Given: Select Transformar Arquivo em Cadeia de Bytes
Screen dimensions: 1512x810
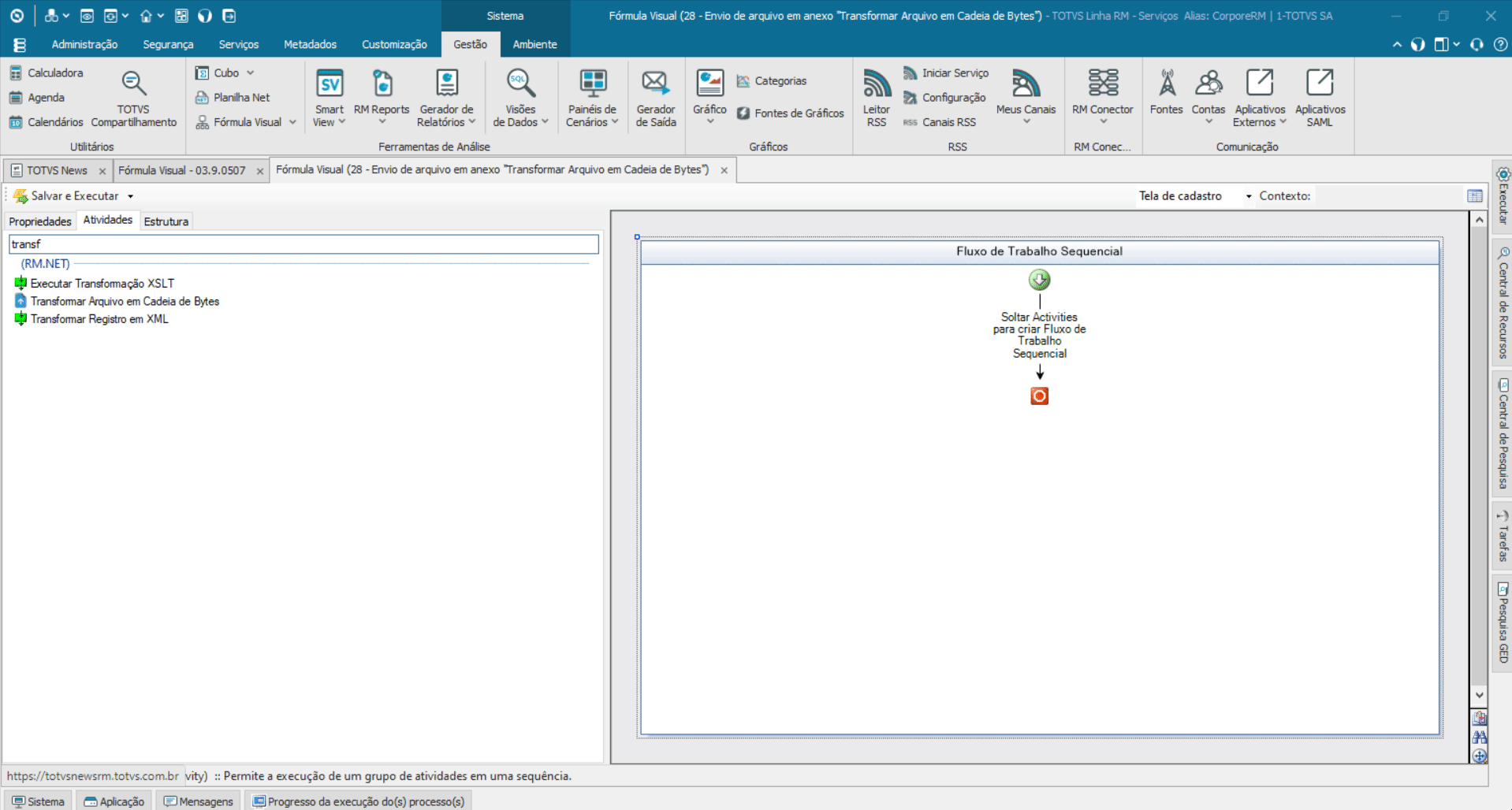Looking at the screenshot, I should [117, 302].
